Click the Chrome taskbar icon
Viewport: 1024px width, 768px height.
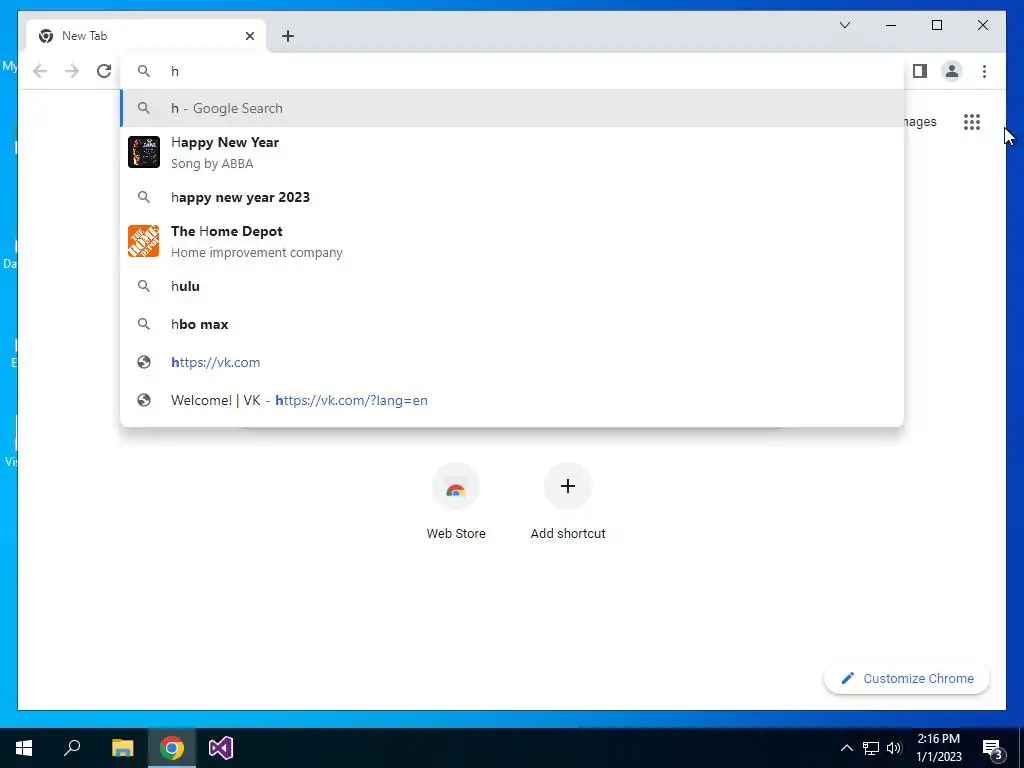coord(172,748)
